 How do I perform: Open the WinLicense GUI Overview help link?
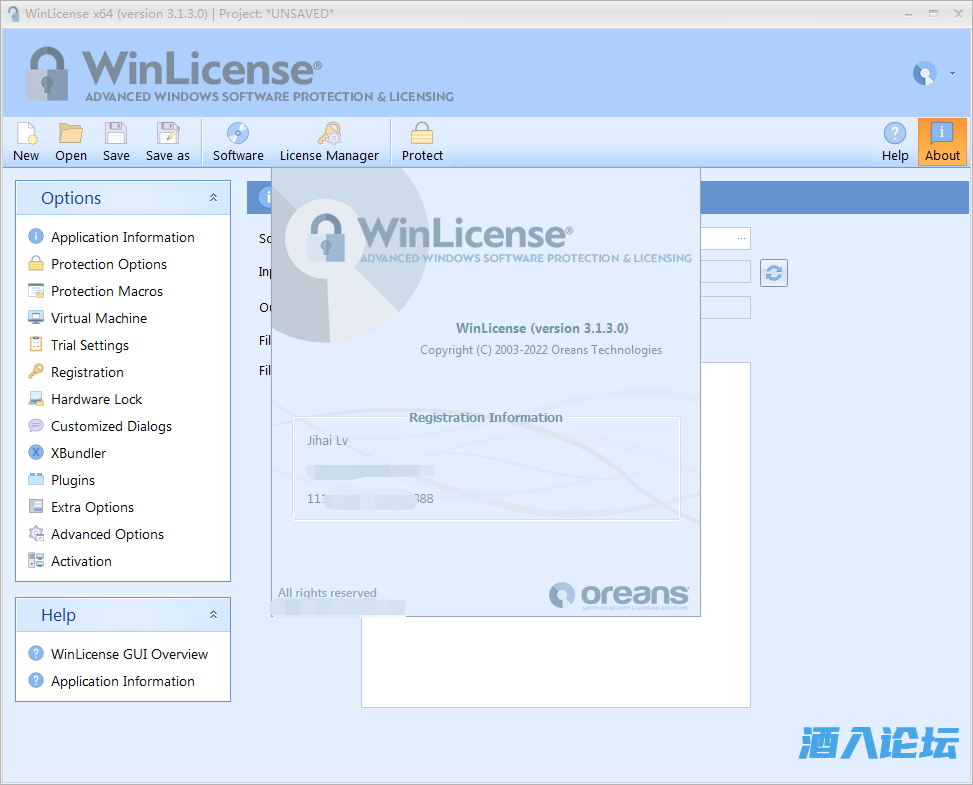[129, 654]
